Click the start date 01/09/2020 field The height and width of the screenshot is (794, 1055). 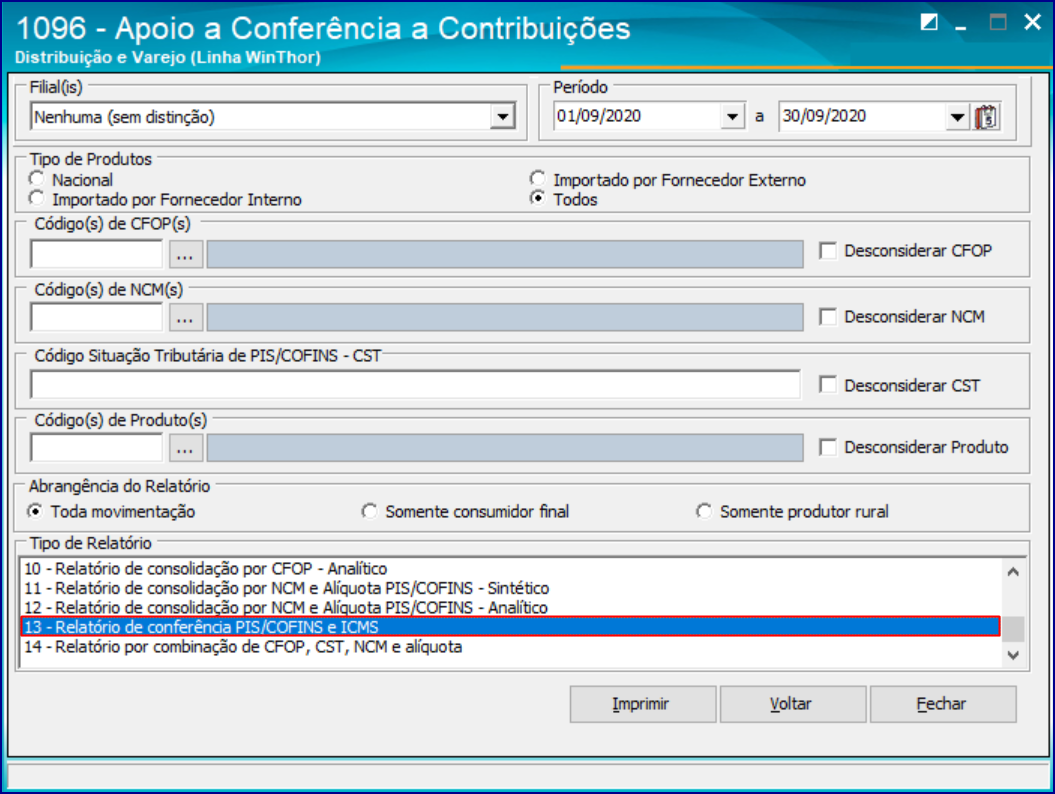click(x=637, y=116)
